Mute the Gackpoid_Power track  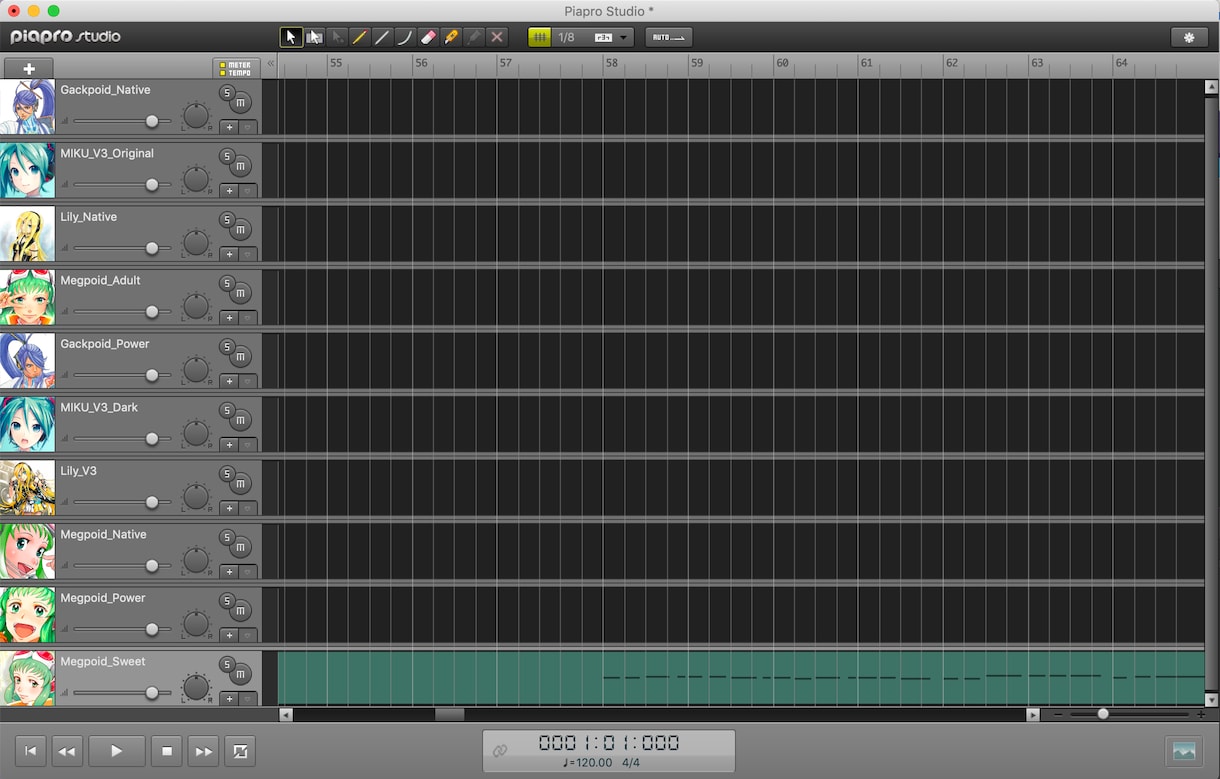[x=240, y=357]
